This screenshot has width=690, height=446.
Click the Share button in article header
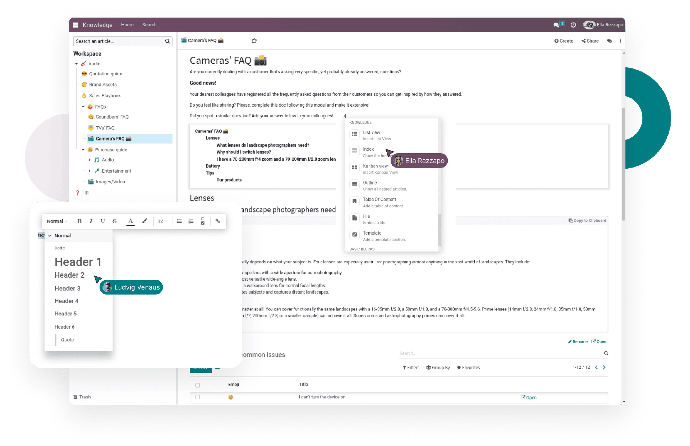590,41
